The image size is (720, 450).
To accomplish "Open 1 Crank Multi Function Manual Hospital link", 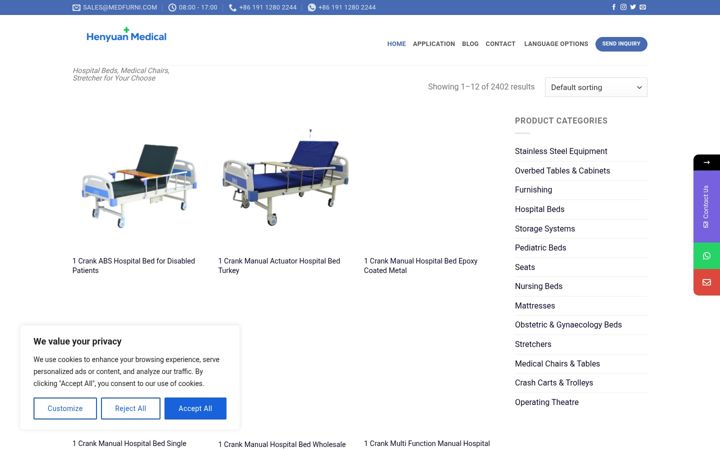I will click(x=427, y=444).
